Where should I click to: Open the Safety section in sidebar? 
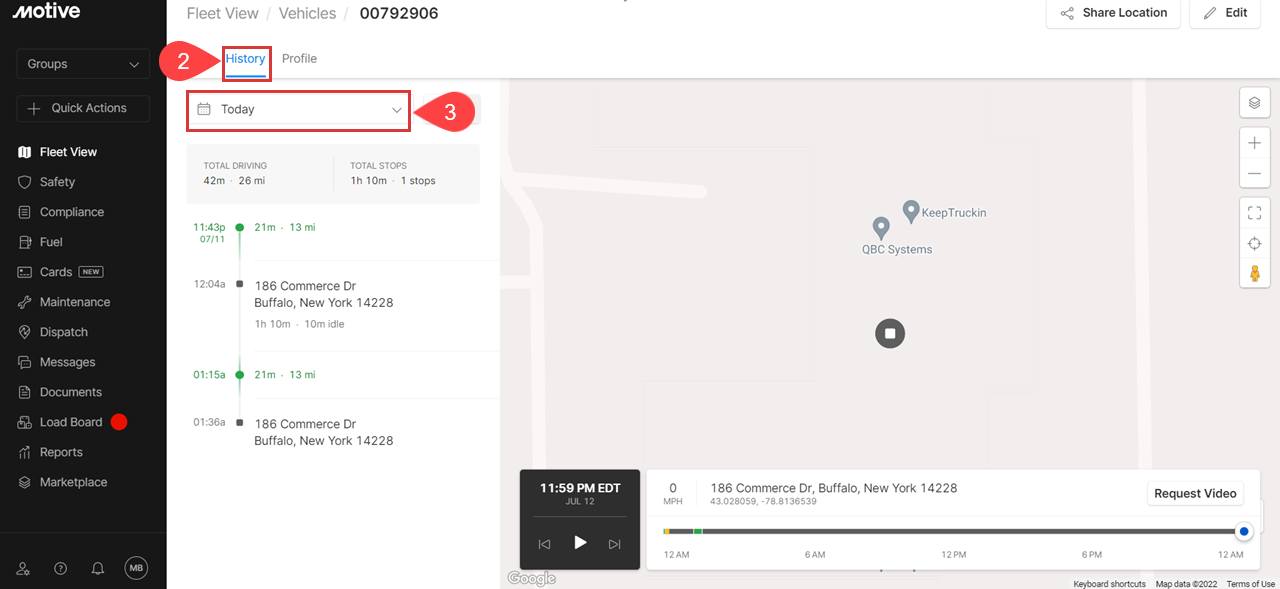(60, 181)
